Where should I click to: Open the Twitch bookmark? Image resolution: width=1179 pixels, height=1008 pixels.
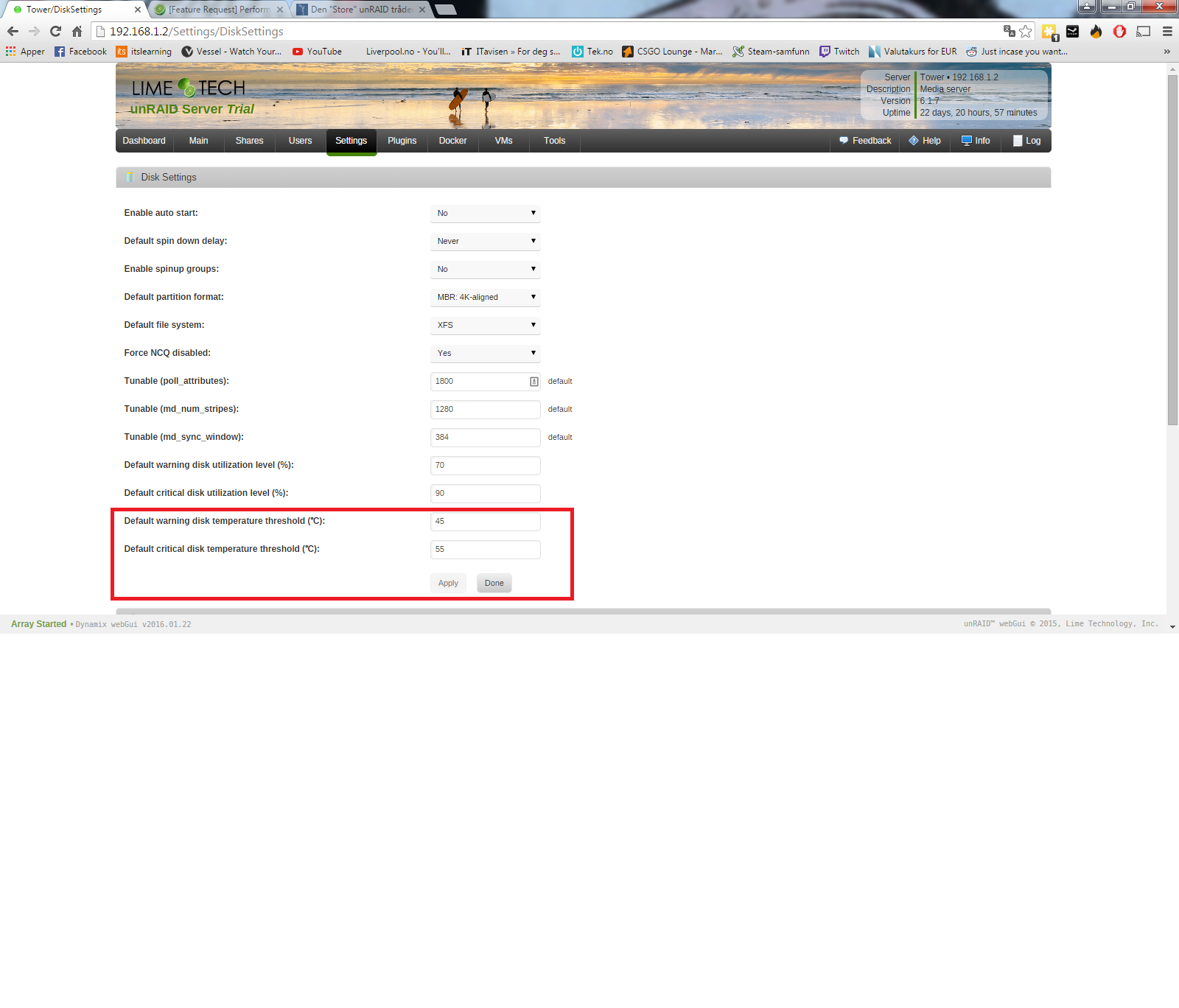point(839,52)
